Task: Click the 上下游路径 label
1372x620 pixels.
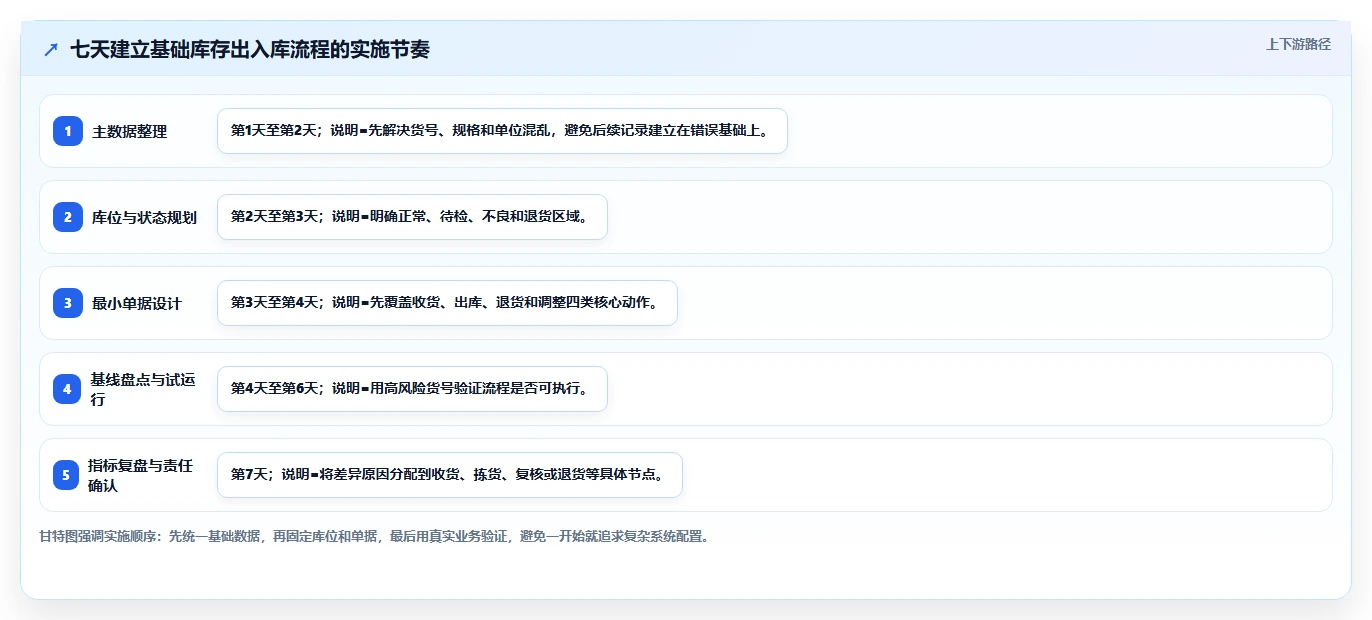Action: tap(1298, 44)
